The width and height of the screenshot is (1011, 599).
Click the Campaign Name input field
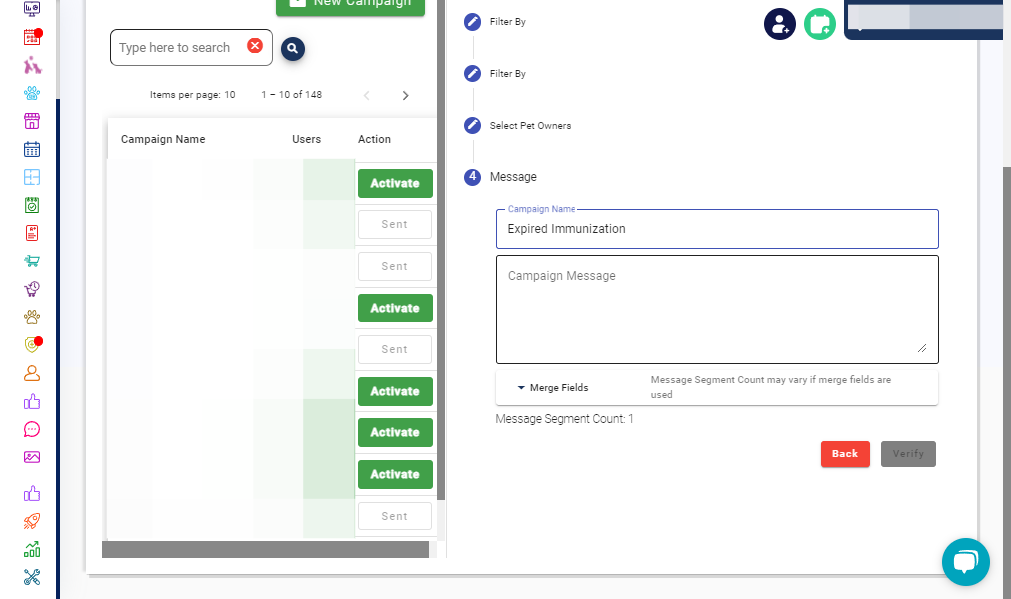pos(717,229)
